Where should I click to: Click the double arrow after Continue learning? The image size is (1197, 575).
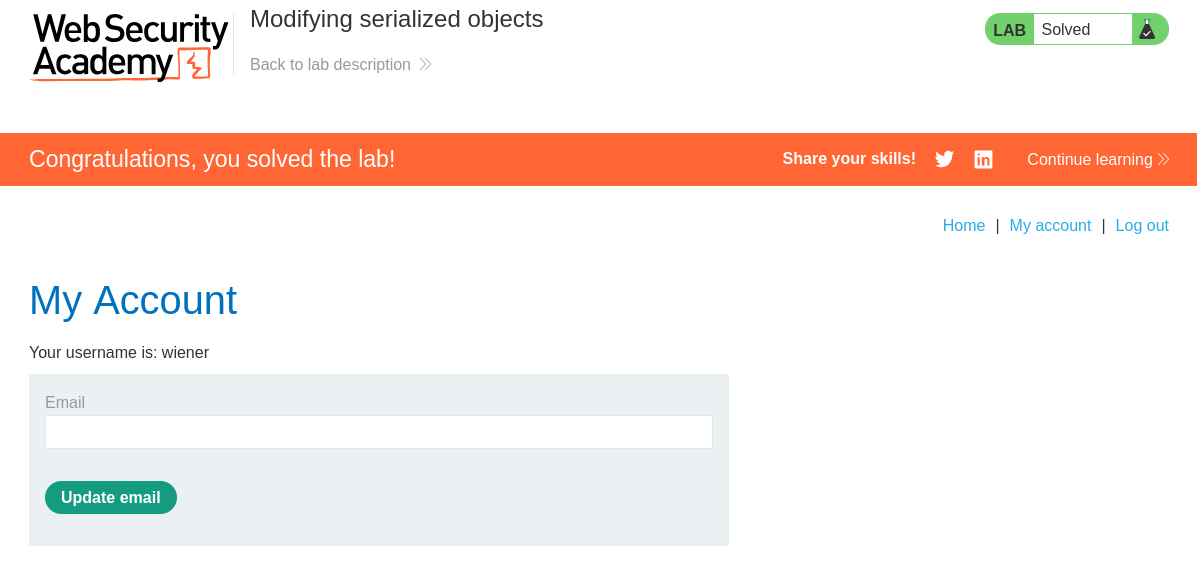(1163, 159)
